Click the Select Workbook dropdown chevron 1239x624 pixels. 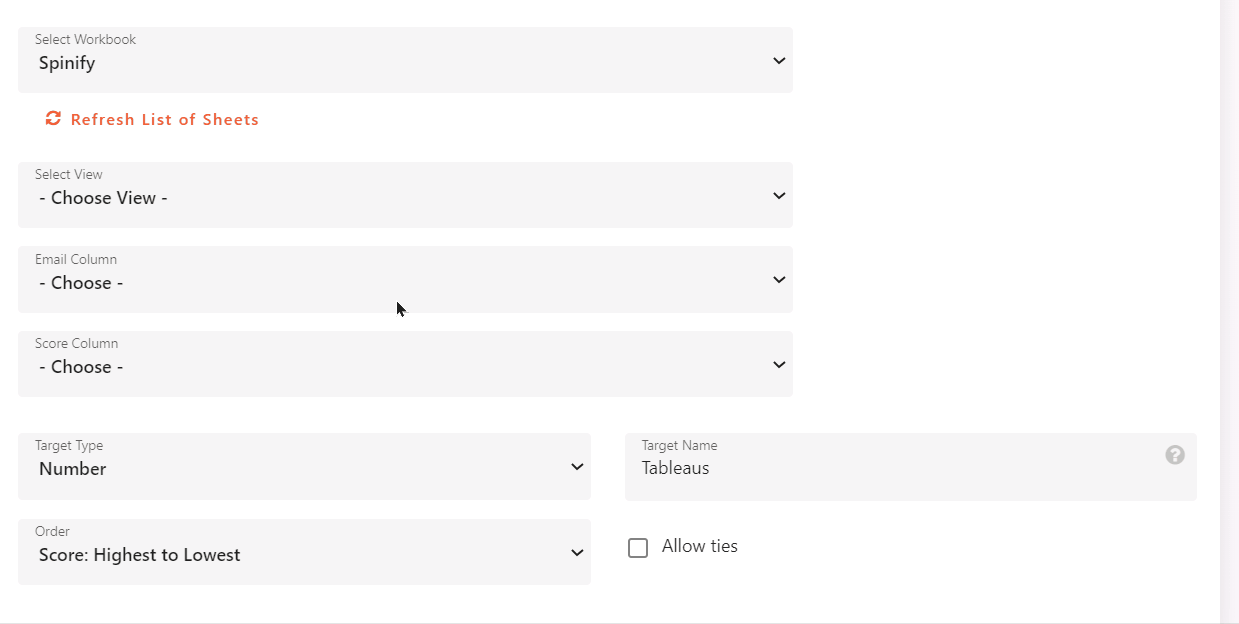click(x=779, y=60)
